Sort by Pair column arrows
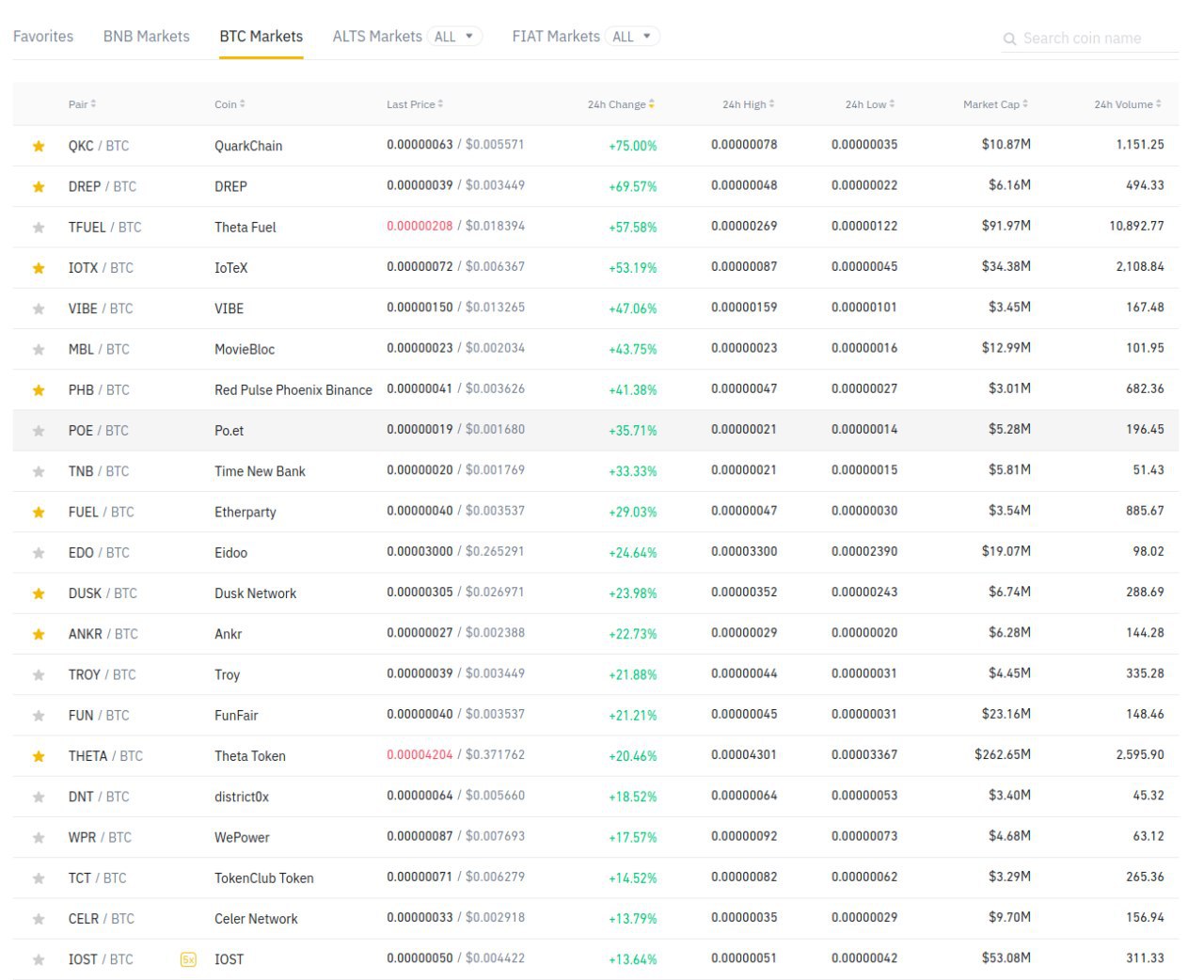Viewport: 1204px width, 980px height. (93, 104)
